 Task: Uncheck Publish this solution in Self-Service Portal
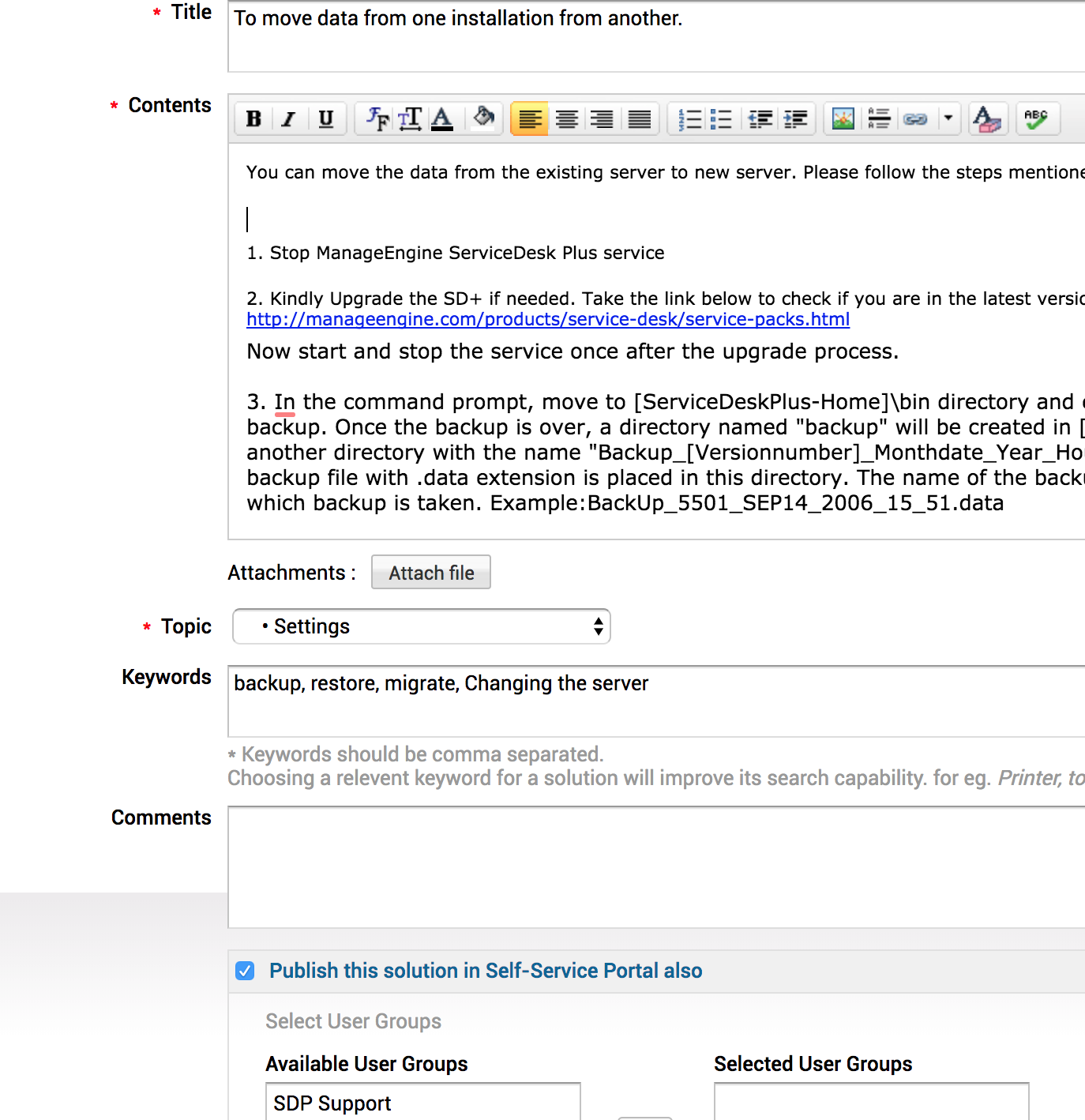point(246,971)
